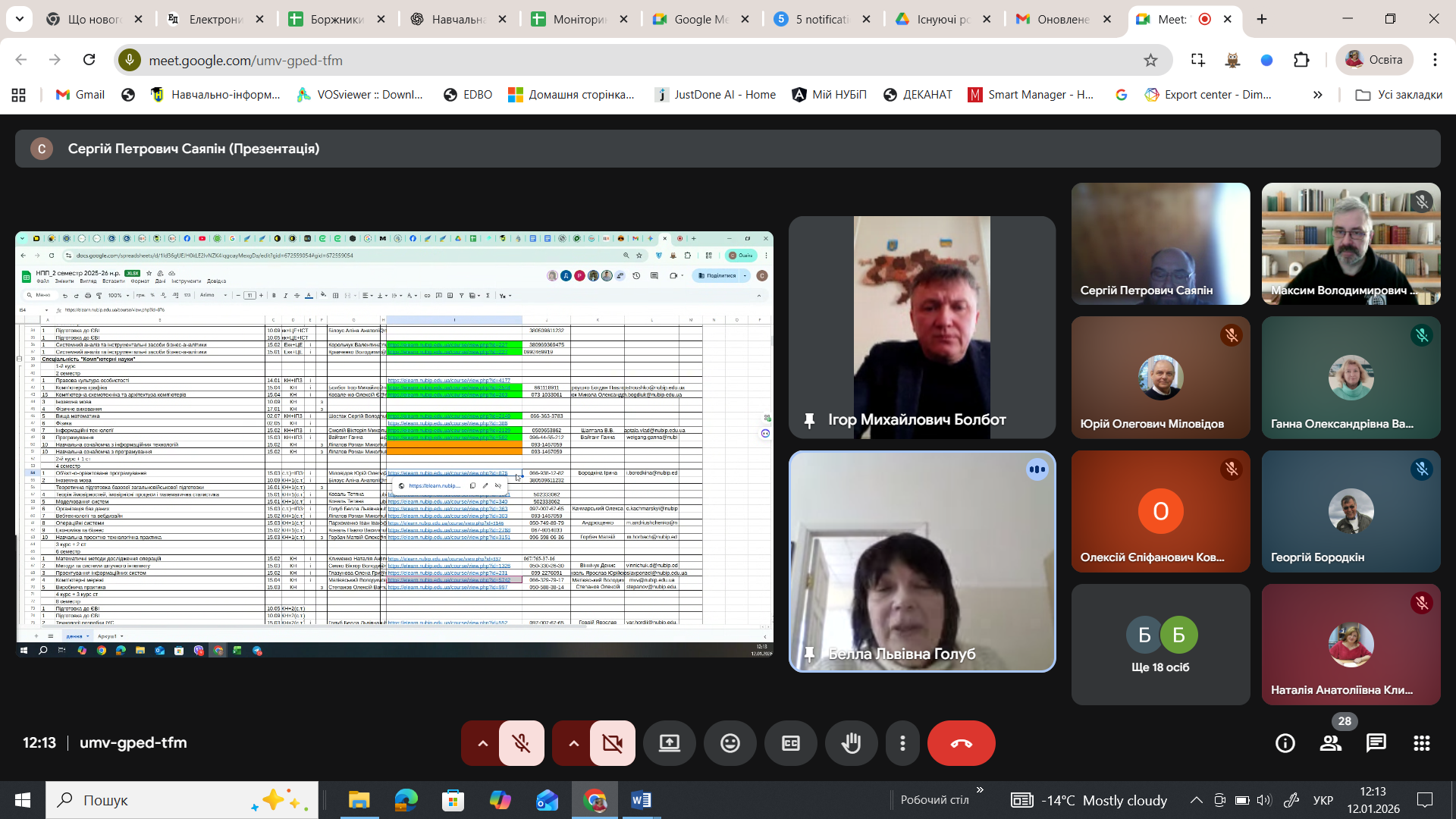Toggle the muted microphone button
The image size is (1456, 819).
tap(521, 743)
